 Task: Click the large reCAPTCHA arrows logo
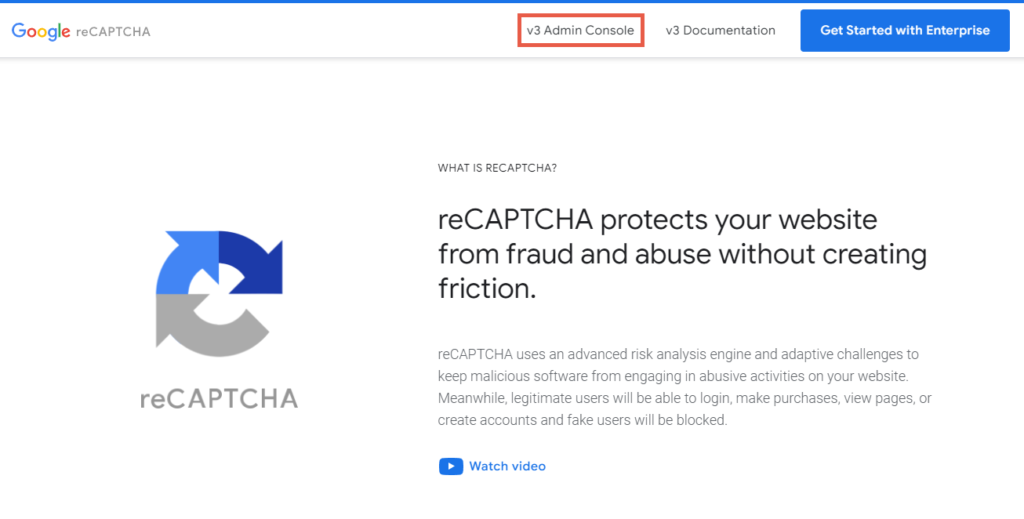(219, 293)
